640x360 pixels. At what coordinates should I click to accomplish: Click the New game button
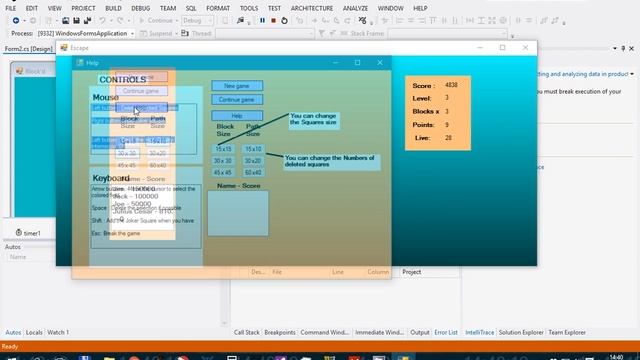237,86
